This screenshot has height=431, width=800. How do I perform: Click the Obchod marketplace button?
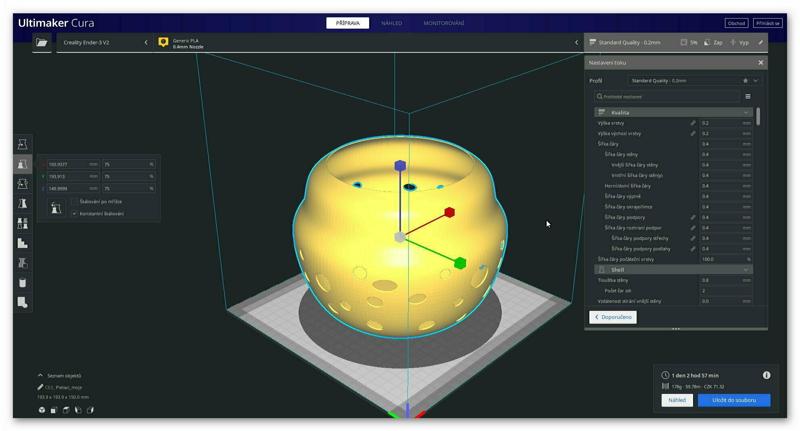pyautogui.click(x=736, y=23)
